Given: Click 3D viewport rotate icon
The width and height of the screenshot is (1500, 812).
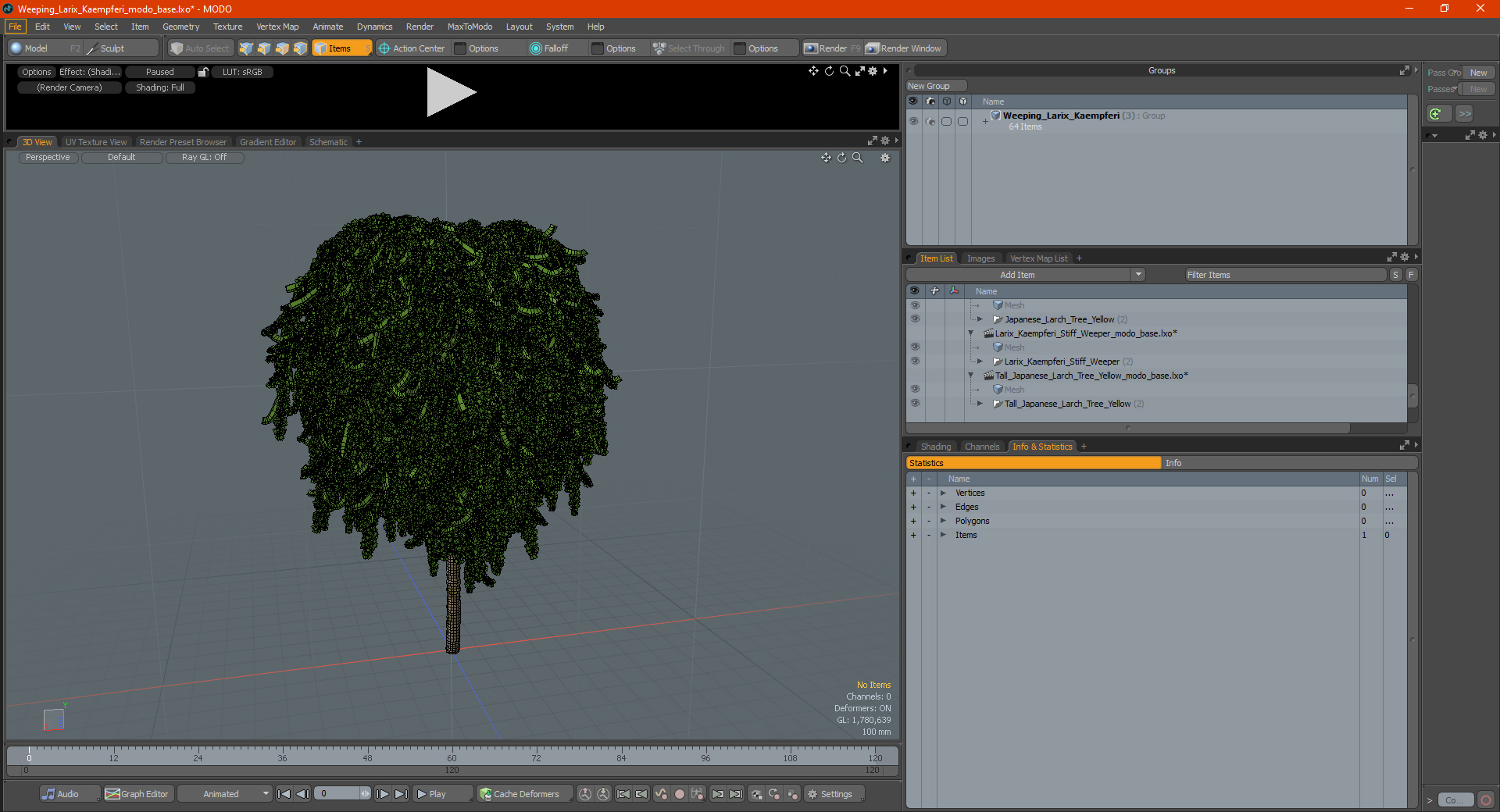Looking at the screenshot, I should coord(841,158).
